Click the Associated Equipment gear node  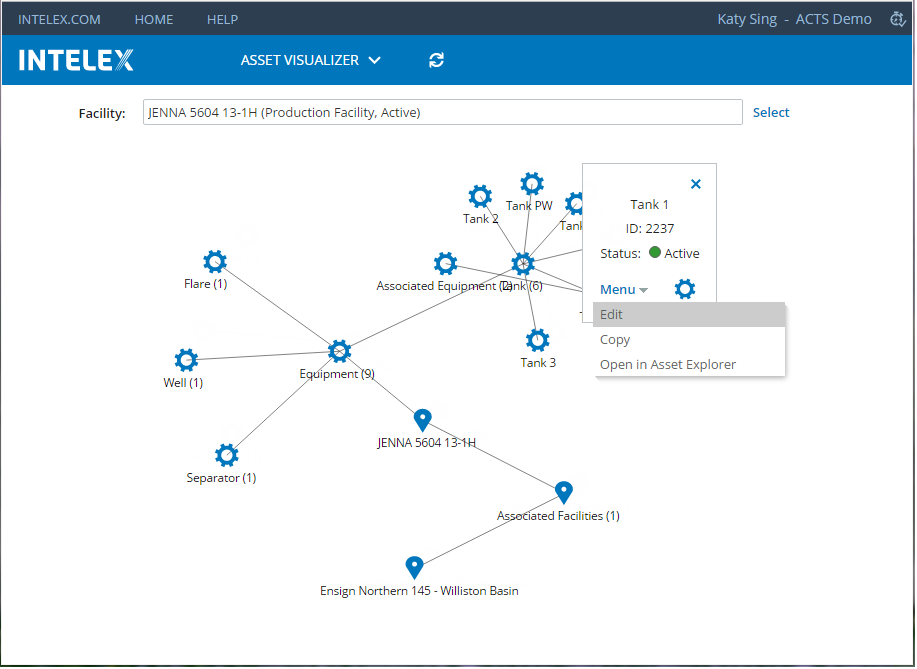pyautogui.click(x=445, y=264)
